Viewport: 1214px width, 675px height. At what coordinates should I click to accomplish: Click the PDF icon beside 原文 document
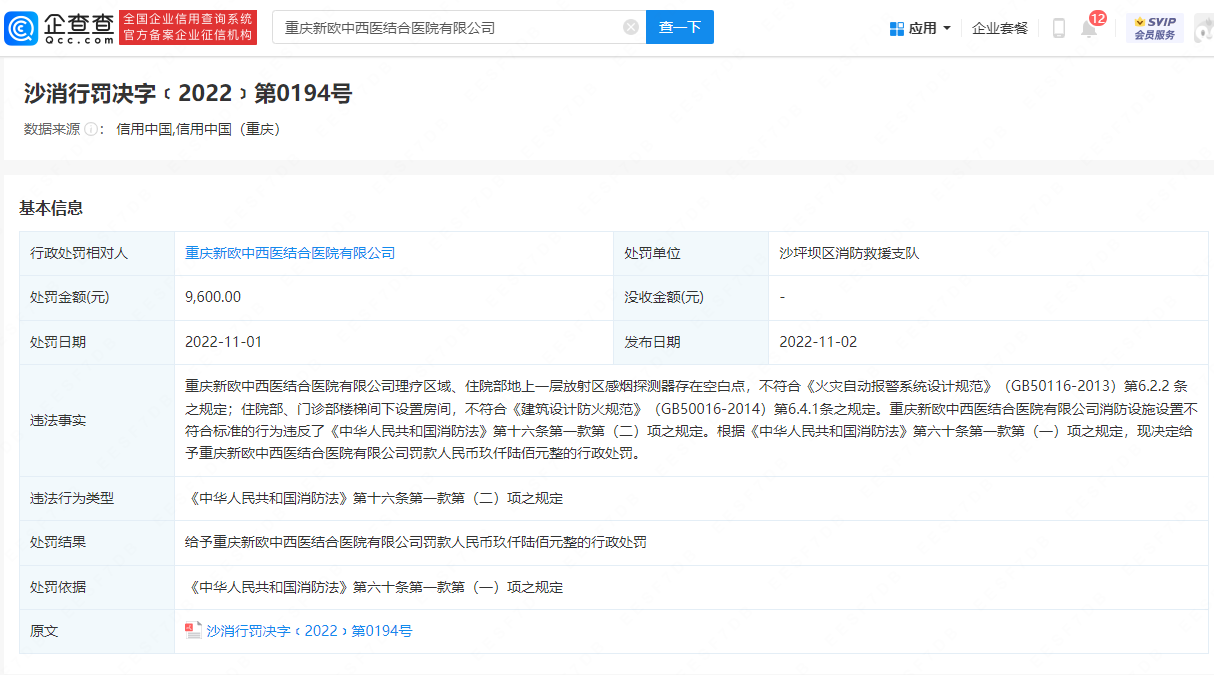click(193, 631)
